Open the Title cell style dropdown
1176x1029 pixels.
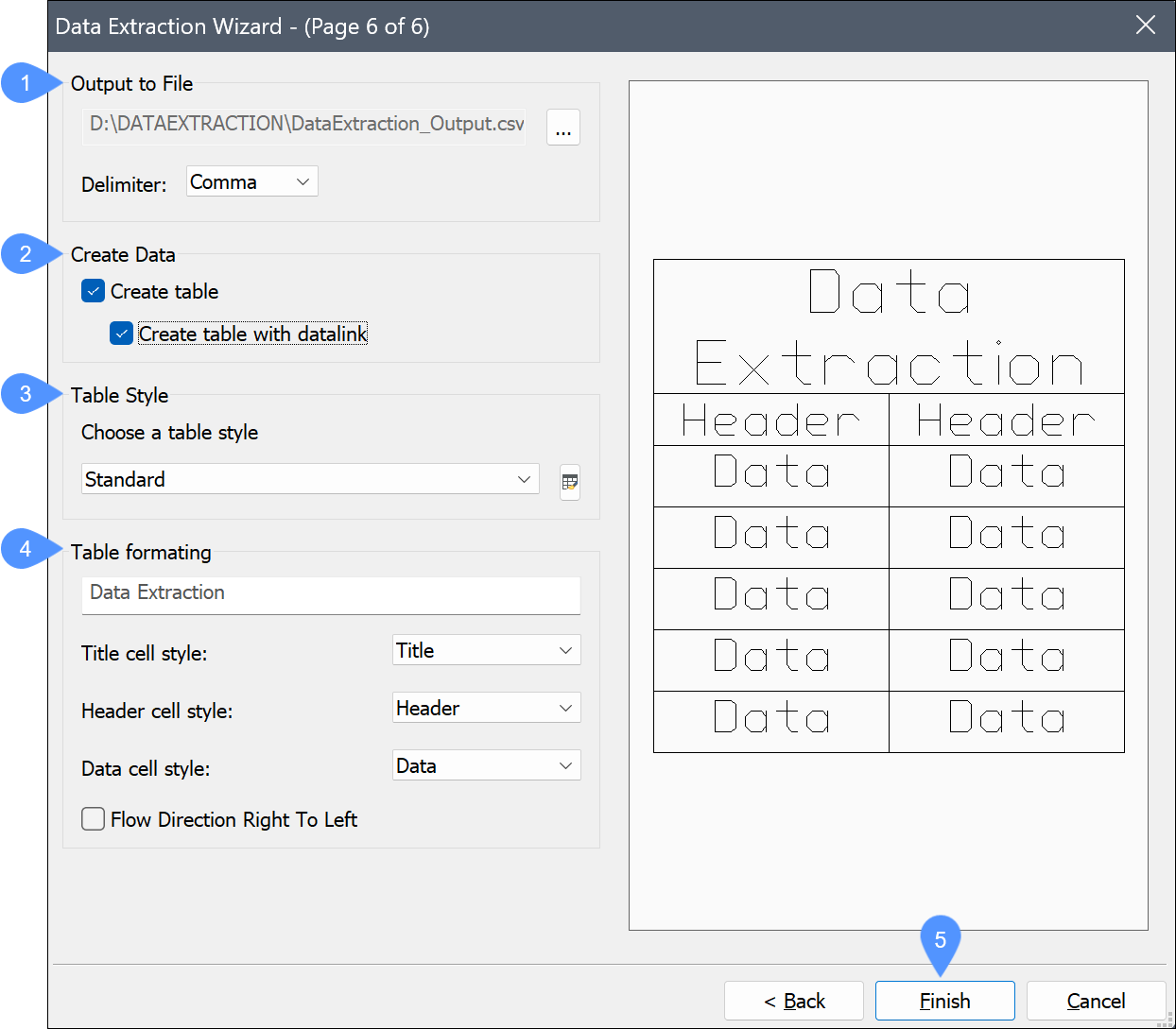(486, 650)
